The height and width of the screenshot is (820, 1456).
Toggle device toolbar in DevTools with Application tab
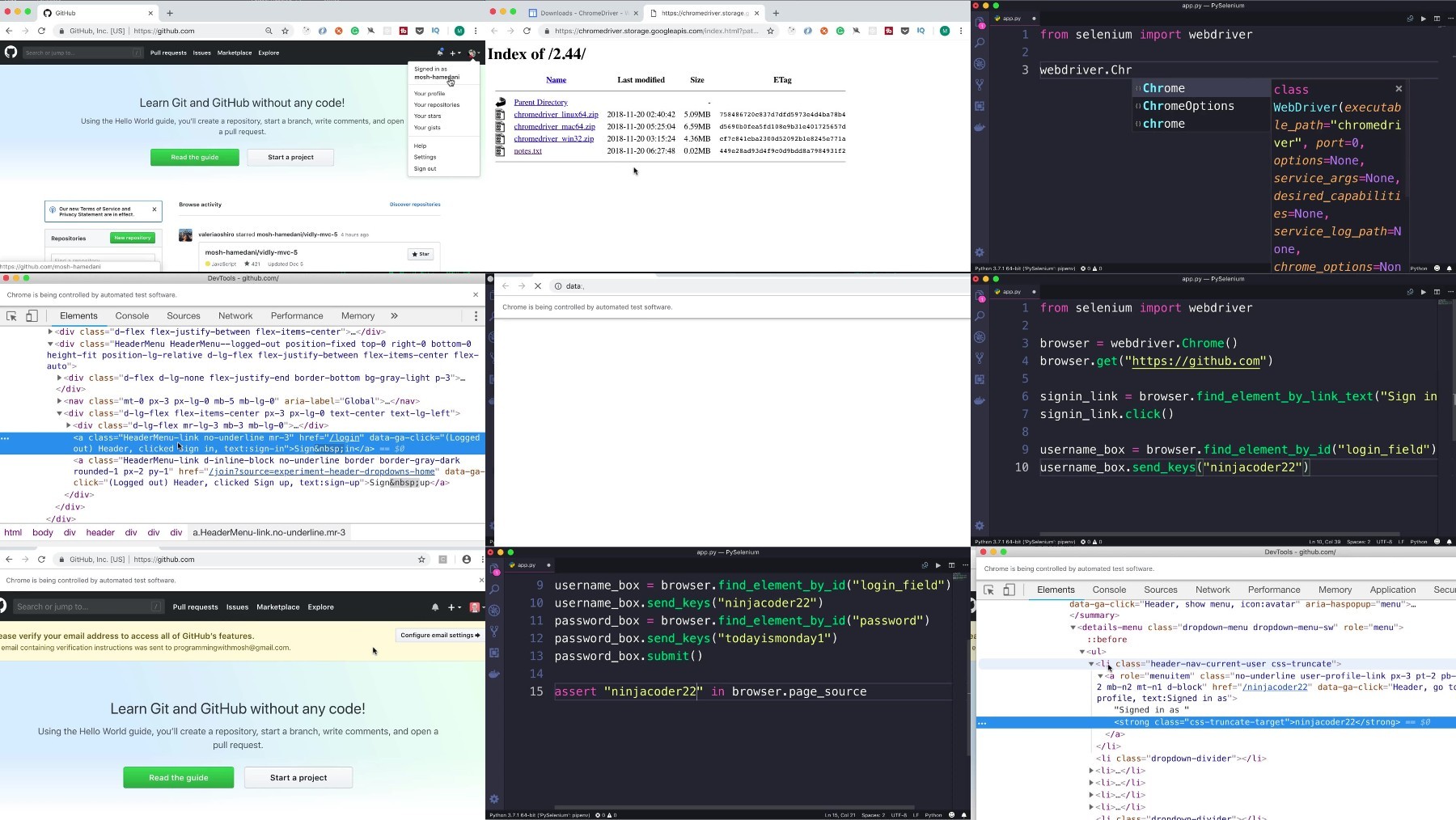pyautogui.click(x=1009, y=590)
